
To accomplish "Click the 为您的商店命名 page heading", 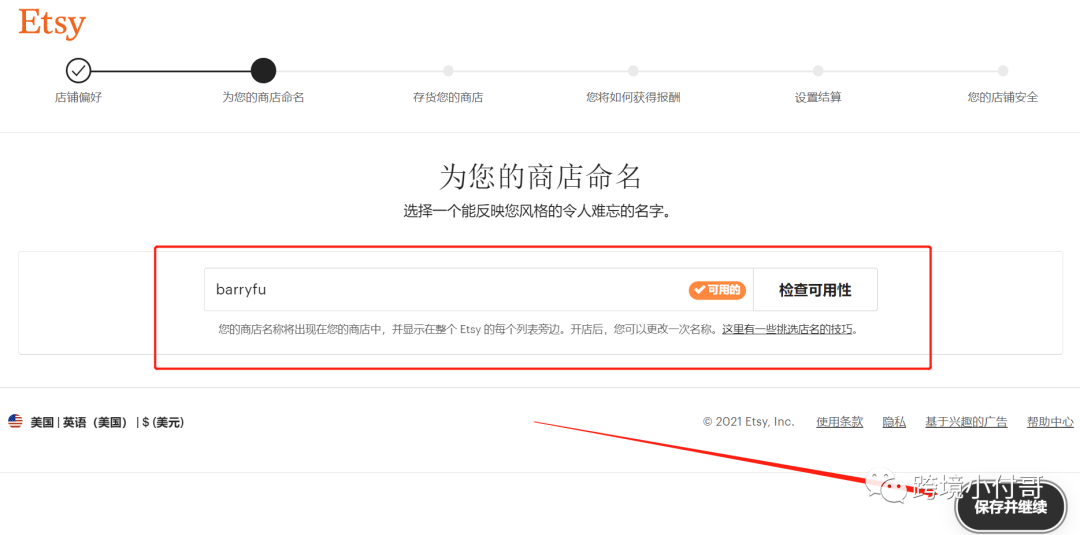I will [541, 177].
